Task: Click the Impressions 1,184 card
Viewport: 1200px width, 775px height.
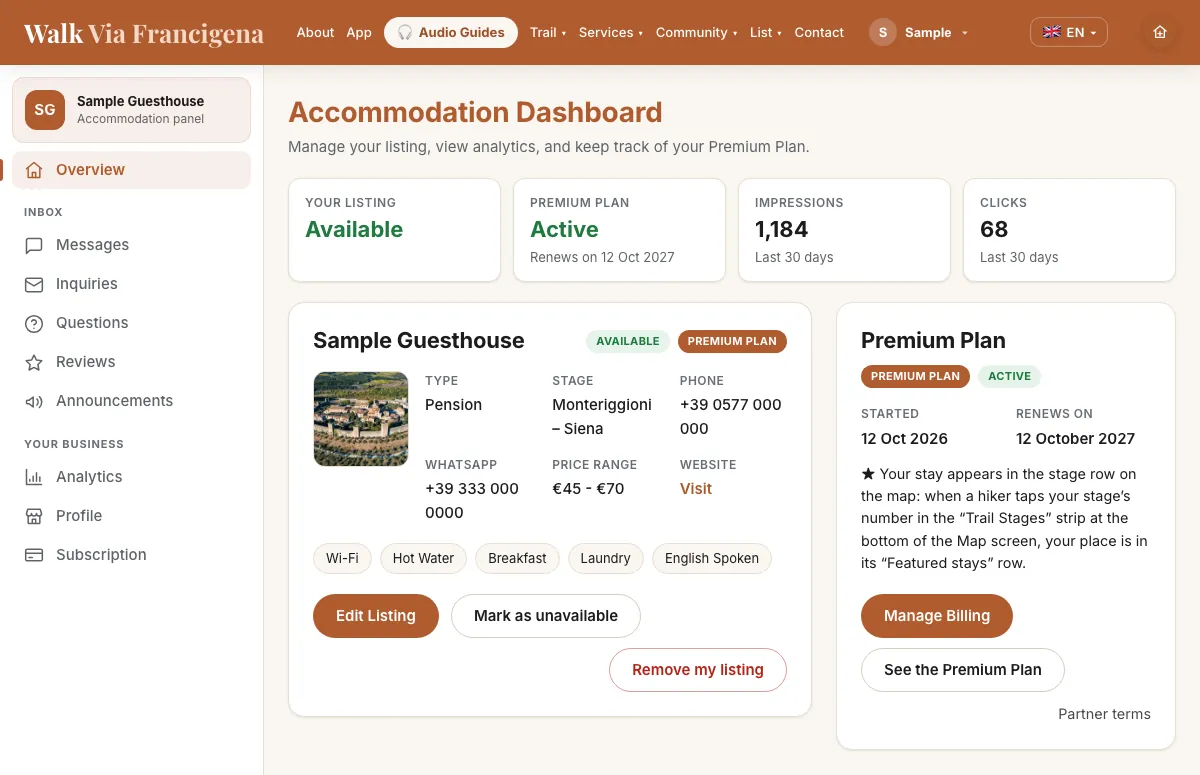Action: point(844,230)
